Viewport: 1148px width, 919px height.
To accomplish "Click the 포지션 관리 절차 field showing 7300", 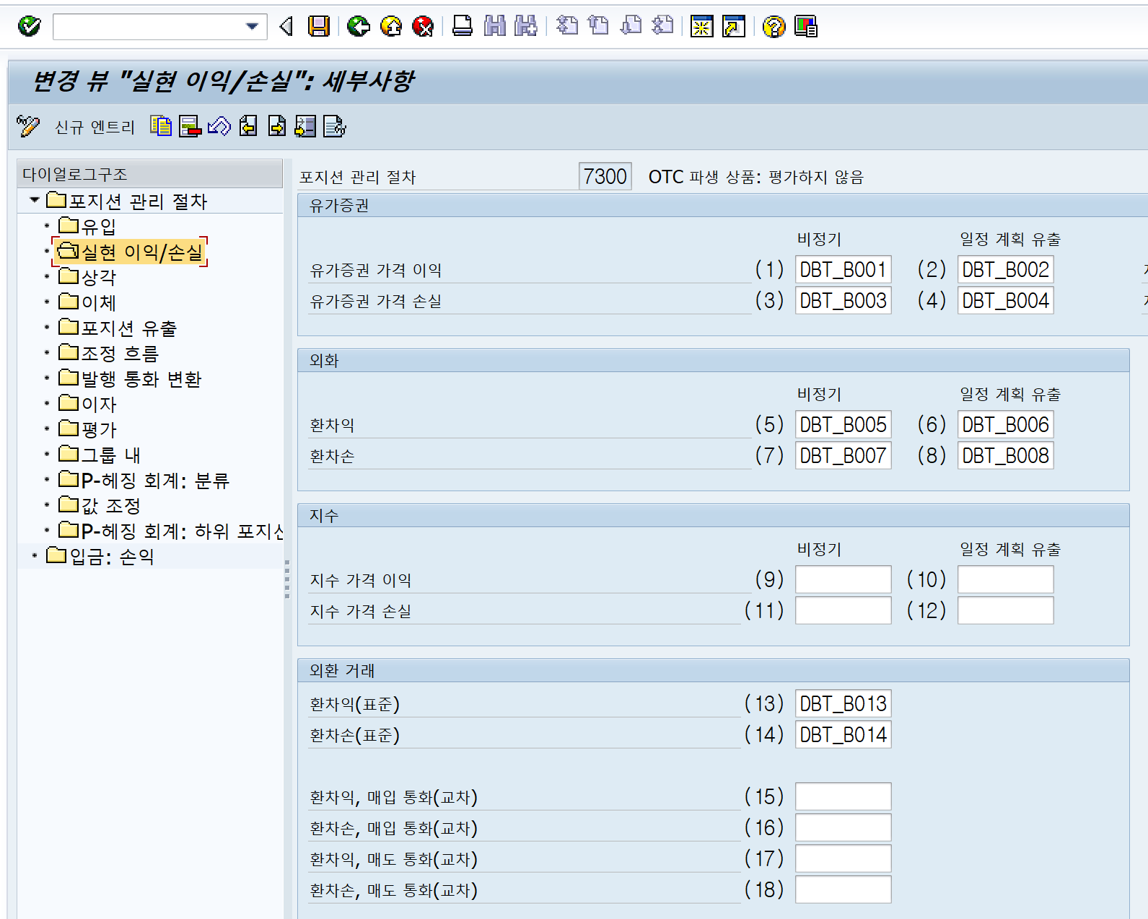I will (x=605, y=176).
